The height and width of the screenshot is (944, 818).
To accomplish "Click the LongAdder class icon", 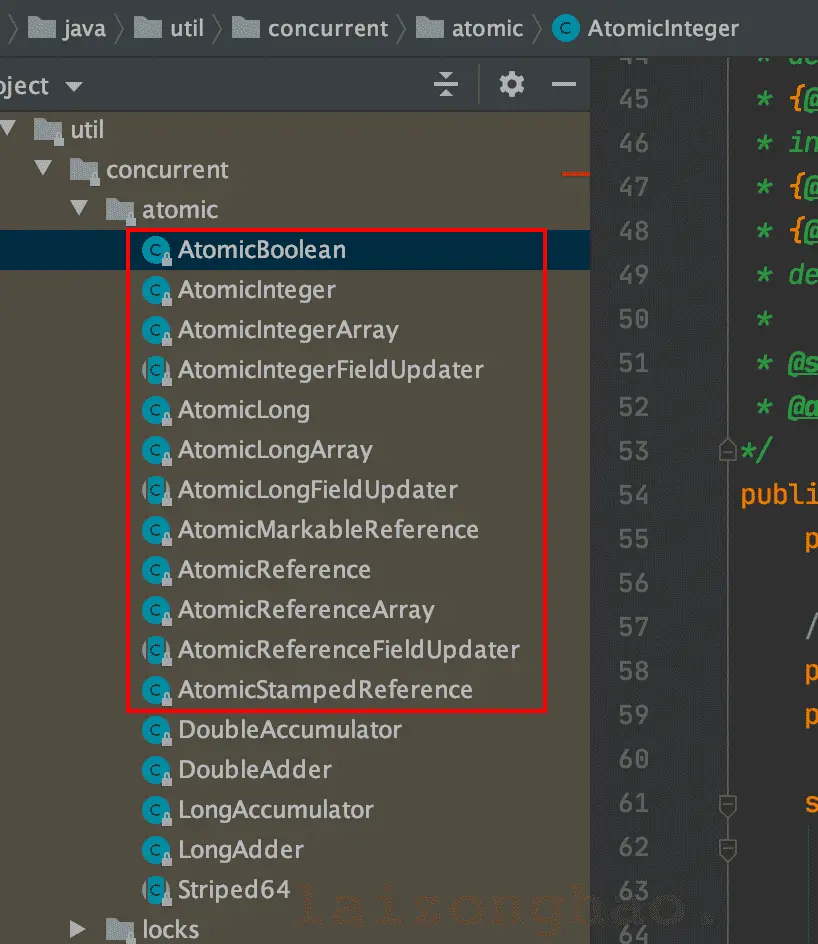I will tap(156, 850).
